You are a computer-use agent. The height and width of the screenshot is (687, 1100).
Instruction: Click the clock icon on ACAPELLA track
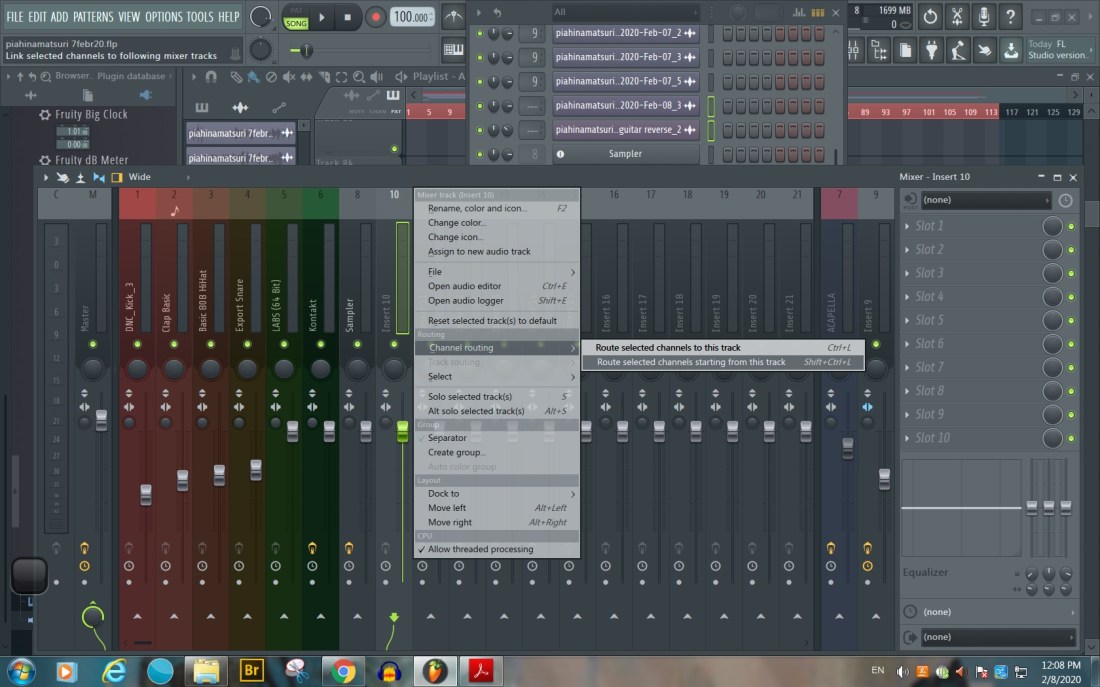(831, 566)
